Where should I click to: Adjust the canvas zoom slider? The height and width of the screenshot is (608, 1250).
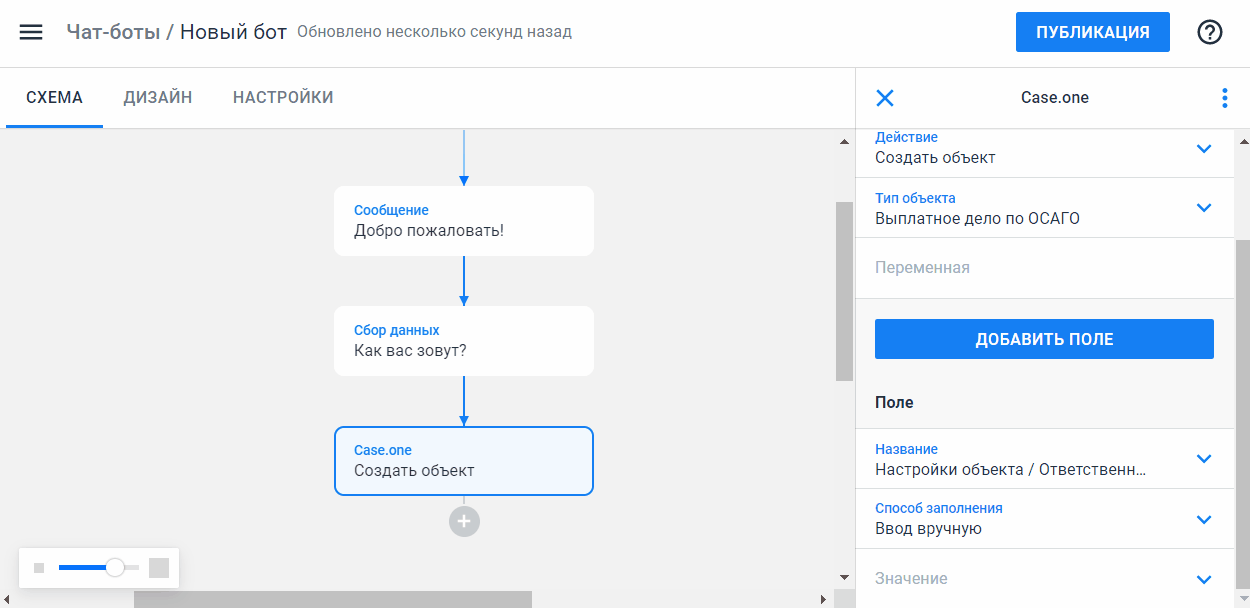click(115, 568)
